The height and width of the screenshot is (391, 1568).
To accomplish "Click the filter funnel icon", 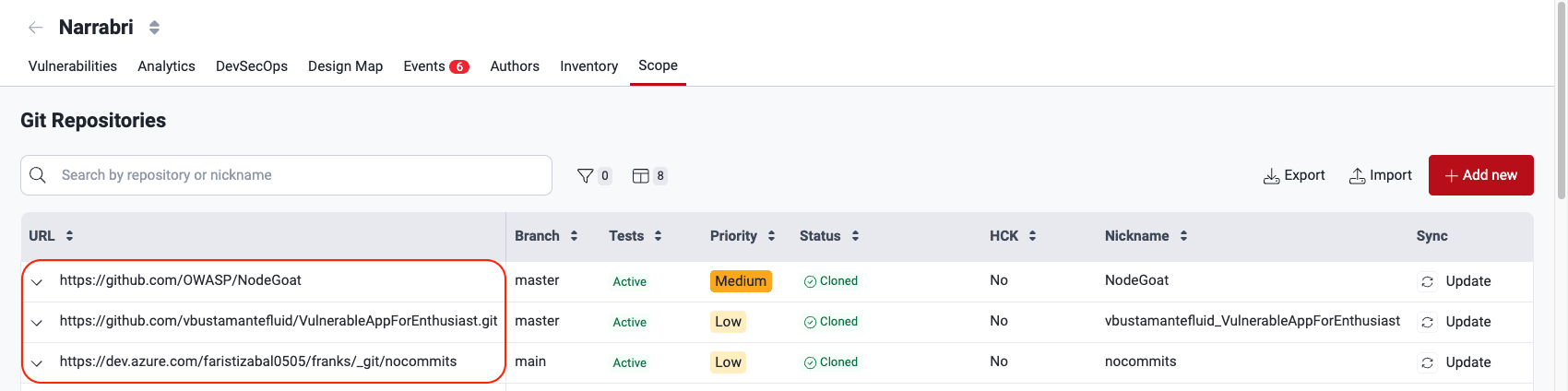I will coord(585,175).
